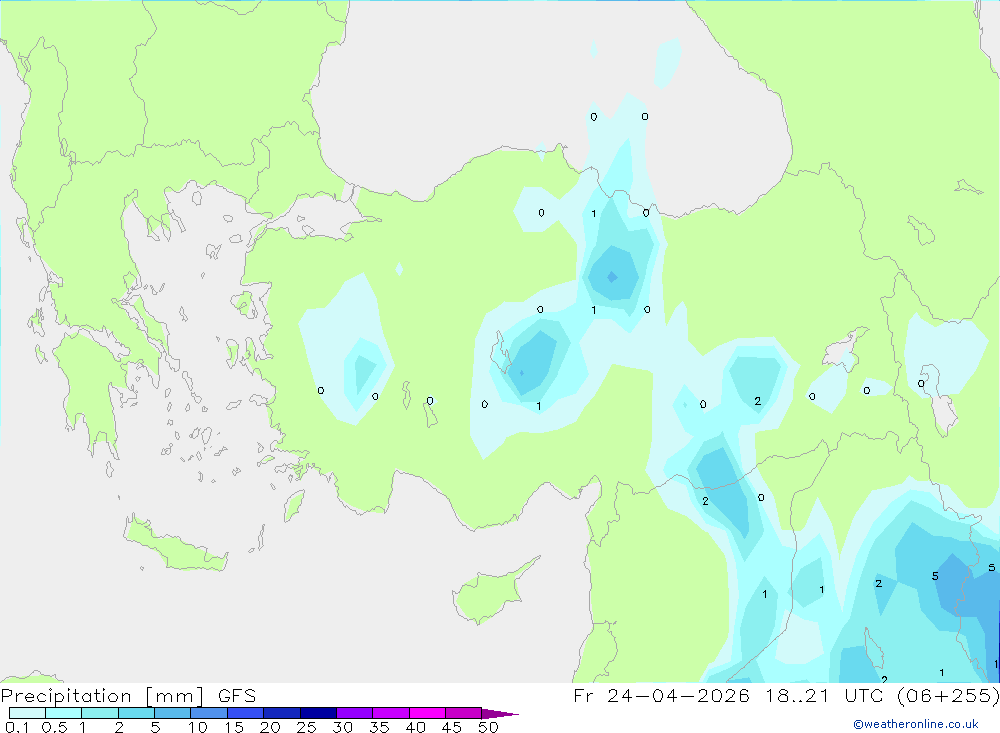Select the 15–20 mm legend color swatch
The height and width of the screenshot is (733, 1000).
coord(245,713)
